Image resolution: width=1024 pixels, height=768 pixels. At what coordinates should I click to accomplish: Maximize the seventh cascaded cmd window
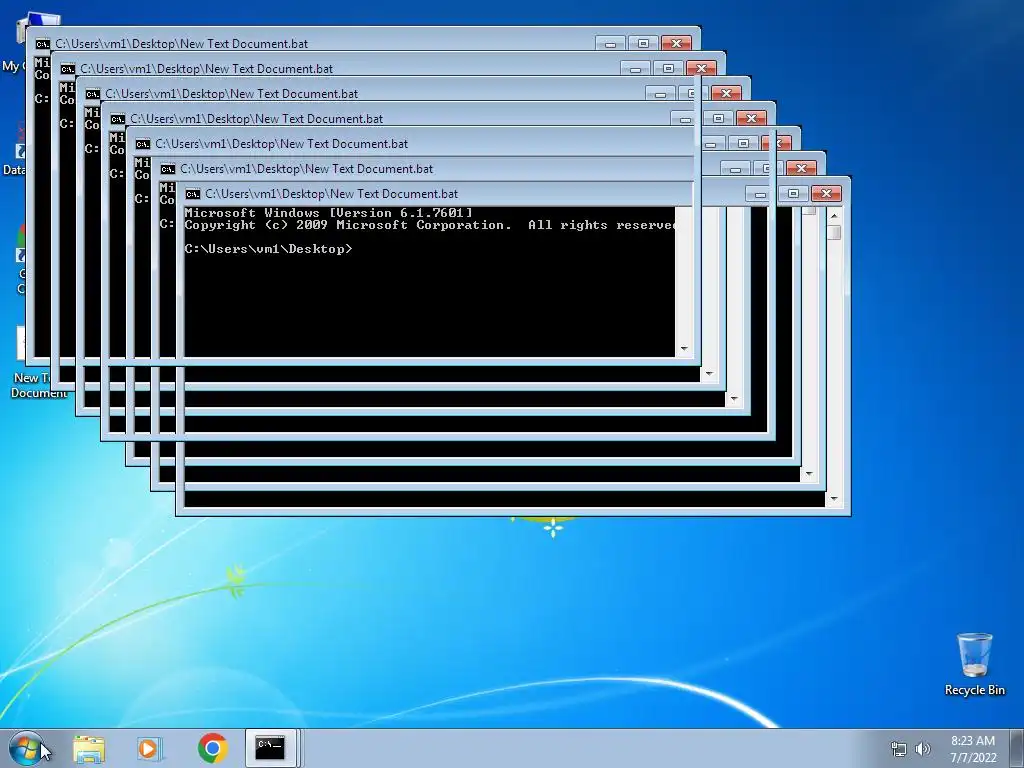click(x=793, y=193)
